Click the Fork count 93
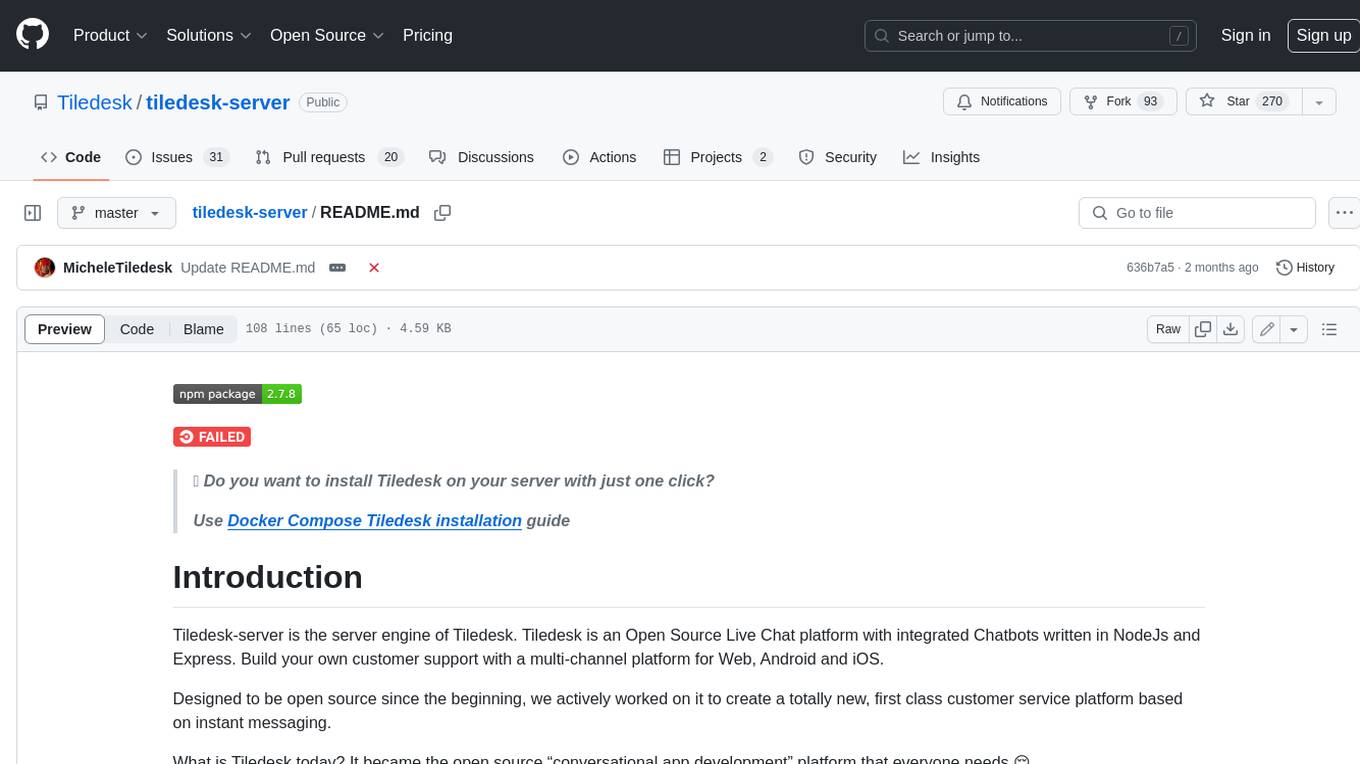Viewport: 1360px width, 764px height. coord(1150,102)
